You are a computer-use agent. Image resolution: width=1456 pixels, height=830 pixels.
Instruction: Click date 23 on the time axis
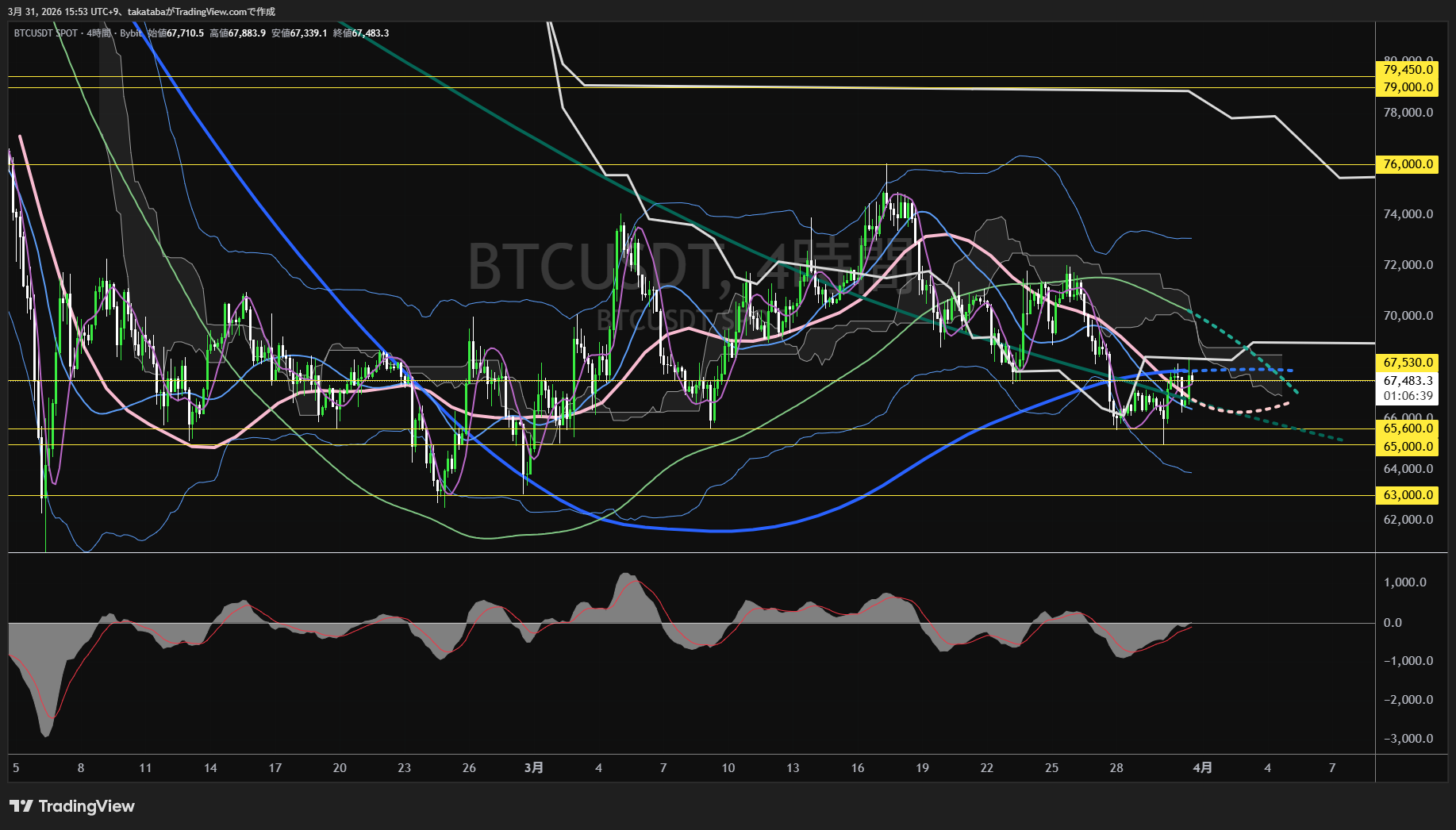tap(404, 767)
